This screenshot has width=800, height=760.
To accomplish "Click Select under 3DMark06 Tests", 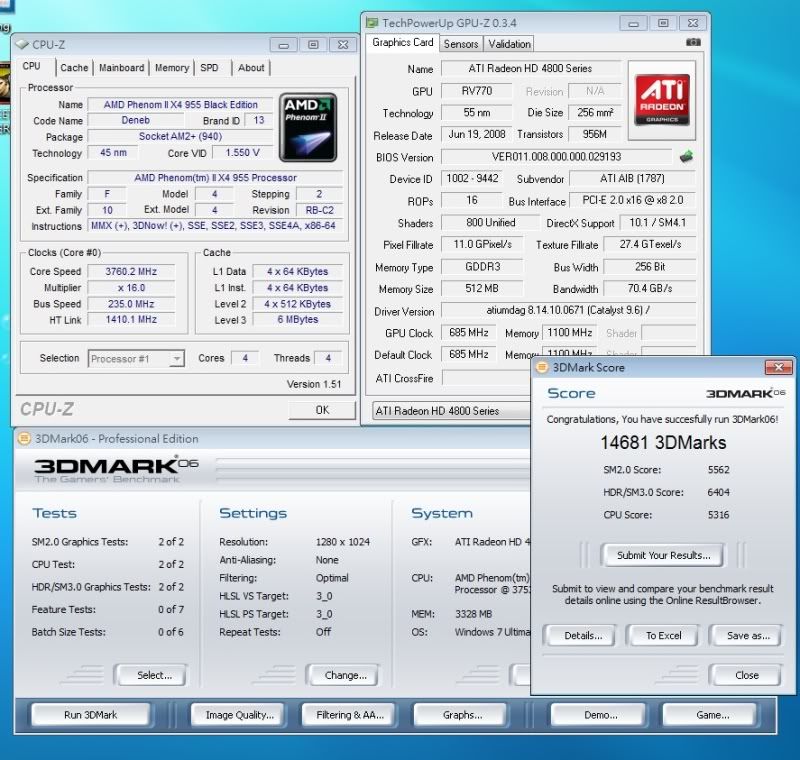I will coord(154,675).
